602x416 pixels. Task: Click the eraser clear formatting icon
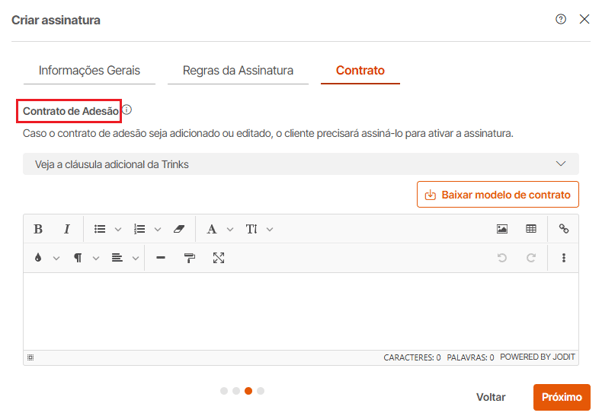(179, 229)
